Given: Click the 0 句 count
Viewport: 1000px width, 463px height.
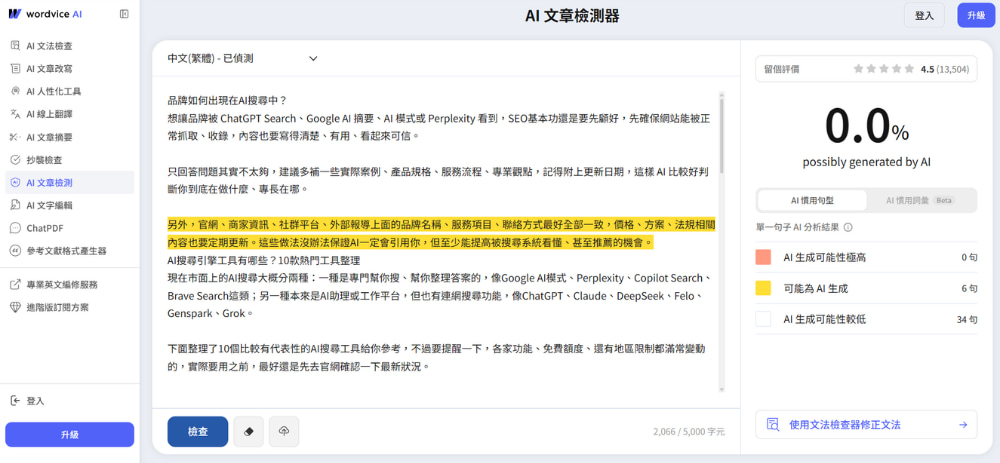Looking at the screenshot, I should 969,258.
